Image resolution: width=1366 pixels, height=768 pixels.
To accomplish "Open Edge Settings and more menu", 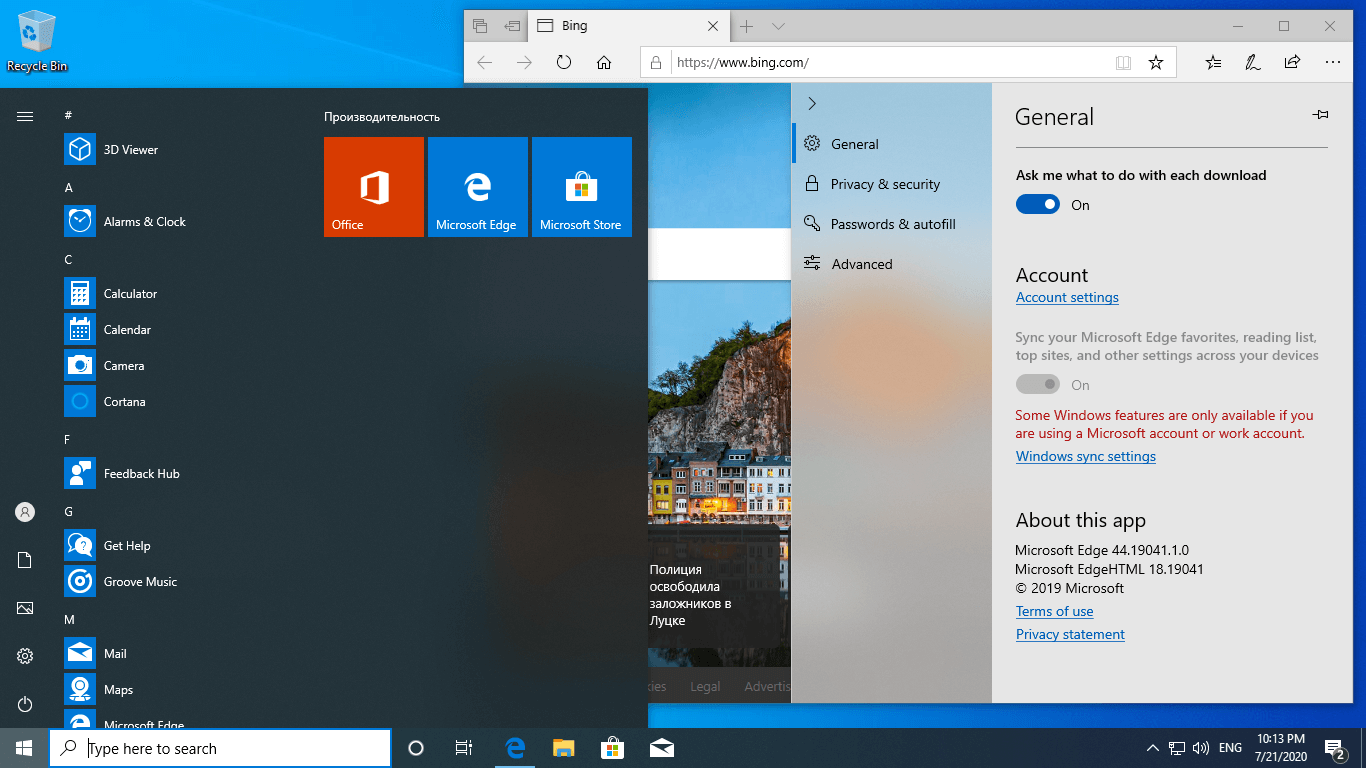I will pos(1332,62).
